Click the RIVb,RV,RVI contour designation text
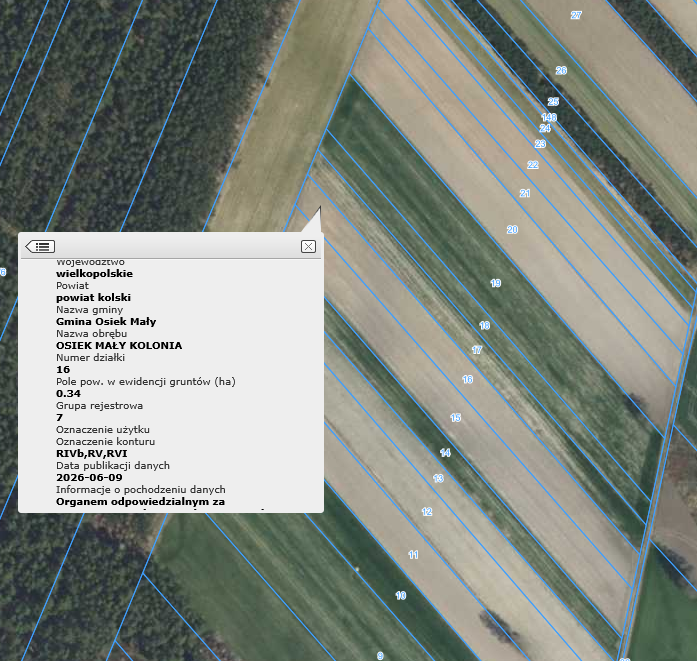The width and height of the screenshot is (697, 661). [x=92, y=453]
